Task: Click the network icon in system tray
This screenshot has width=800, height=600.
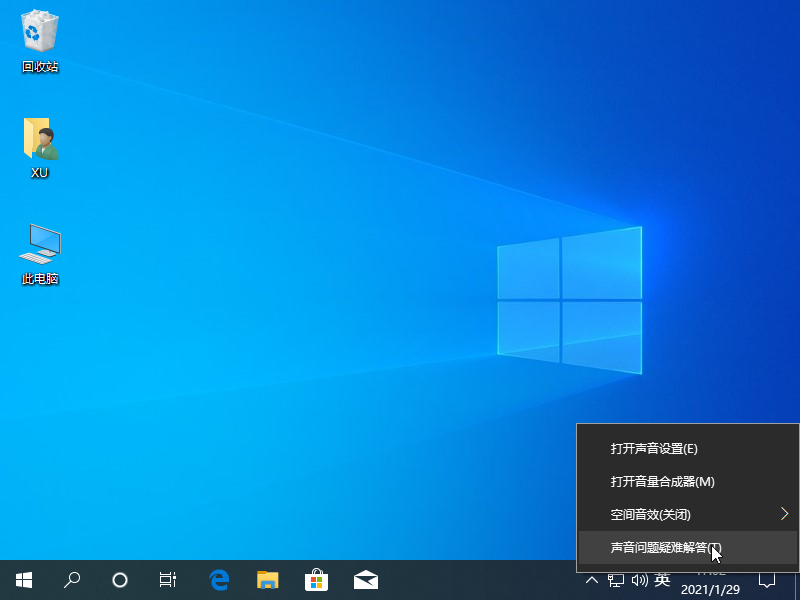Action: [616, 580]
